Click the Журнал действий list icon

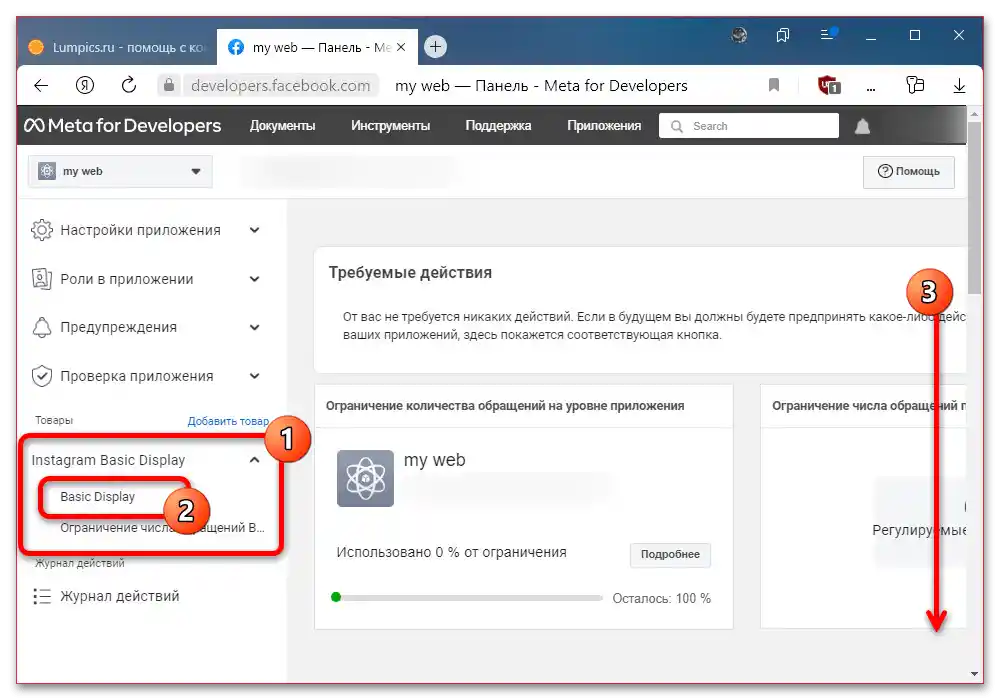[x=41, y=596]
